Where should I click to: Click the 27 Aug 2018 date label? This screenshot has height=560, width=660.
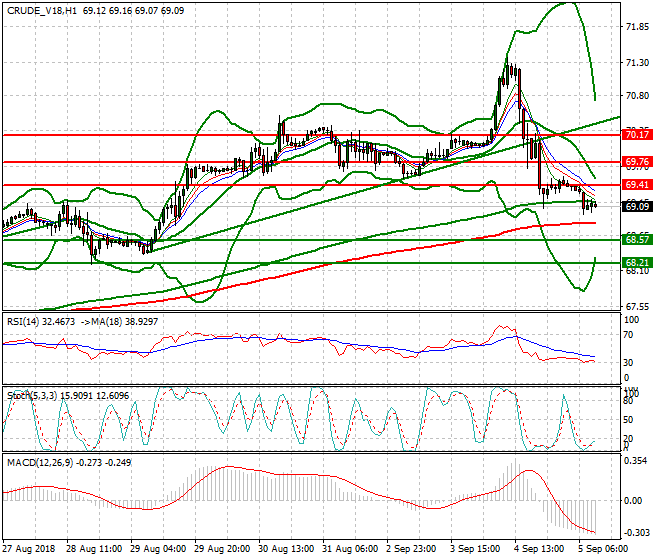pos(29,549)
